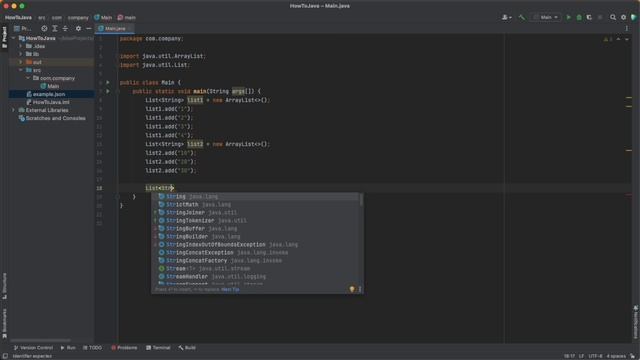Click the greyed Stop button in toolbar
This screenshot has height=360, width=640.
pyautogui.click(x=600, y=18)
